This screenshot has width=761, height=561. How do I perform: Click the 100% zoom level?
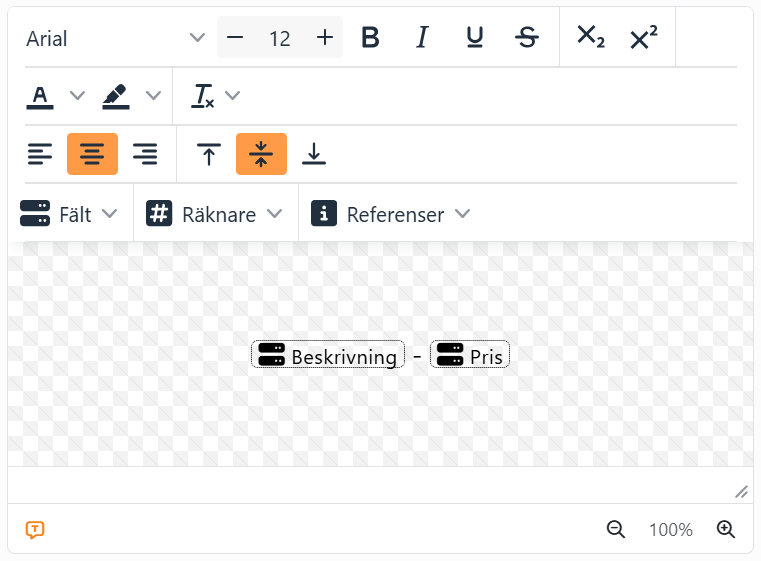pos(671,530)
